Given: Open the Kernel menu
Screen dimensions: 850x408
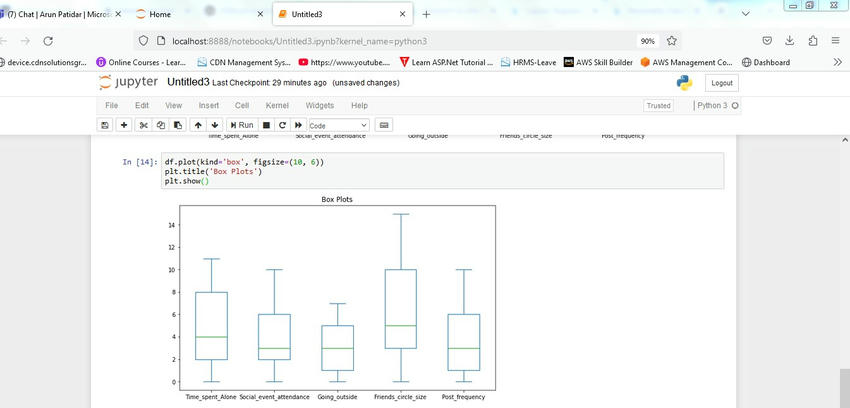Looking at the screenshot, I should click(277, 106).
